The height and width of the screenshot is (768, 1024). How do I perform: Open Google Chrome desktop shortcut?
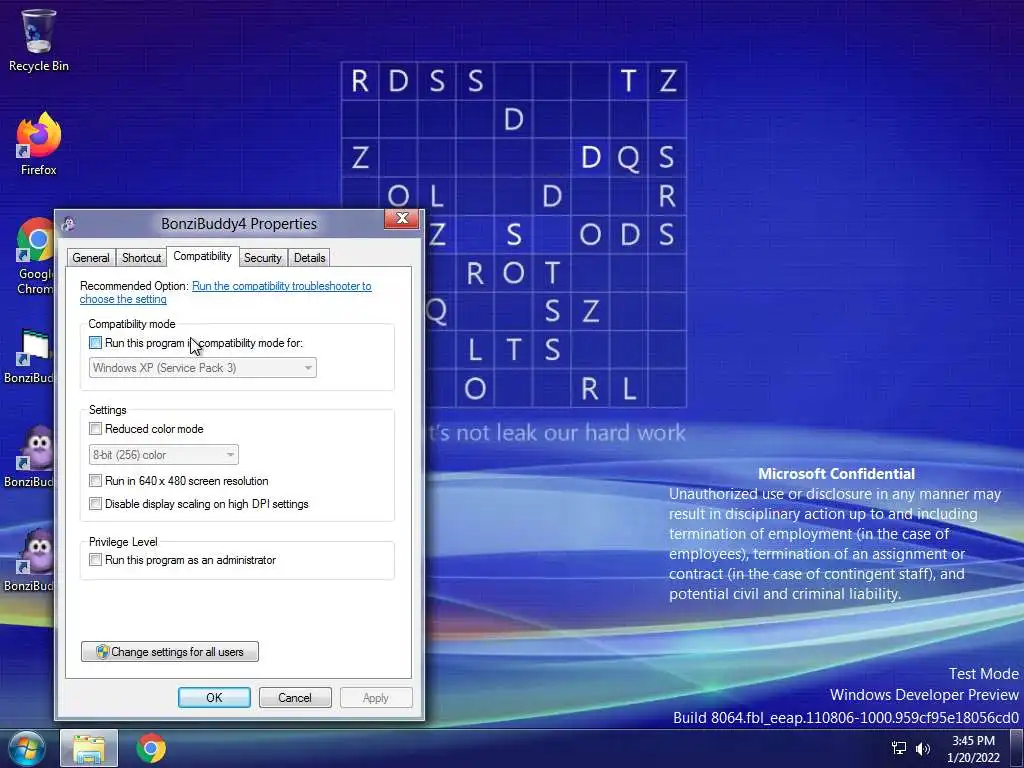(35, 256)
